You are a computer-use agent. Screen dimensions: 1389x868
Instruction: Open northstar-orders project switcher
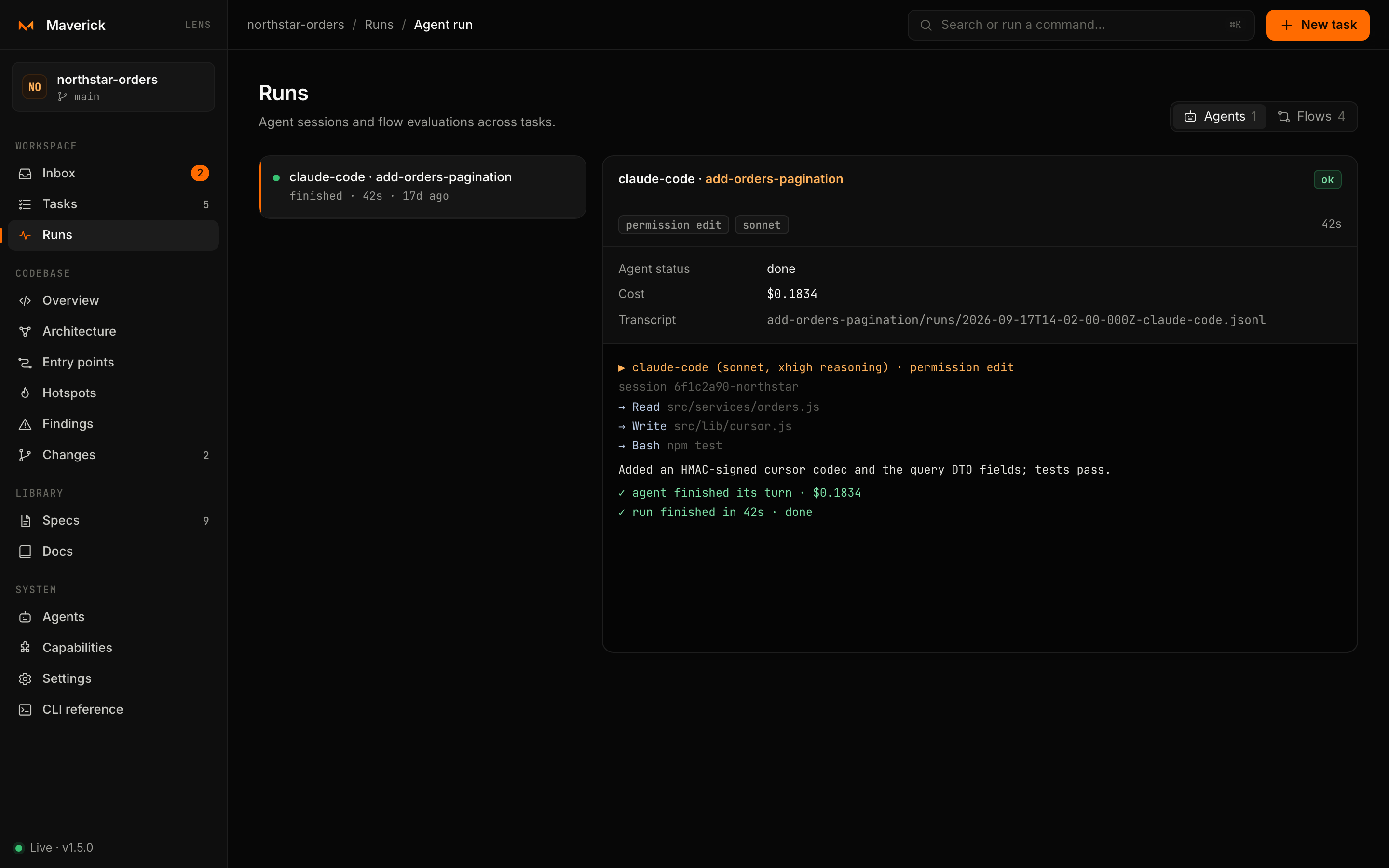click(x=113, y=87)
